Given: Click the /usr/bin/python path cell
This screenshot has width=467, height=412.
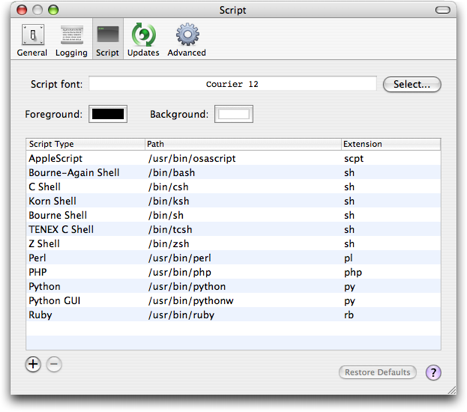Looking at the screenshot, I should pyautogui.click(x=187, y=287).
